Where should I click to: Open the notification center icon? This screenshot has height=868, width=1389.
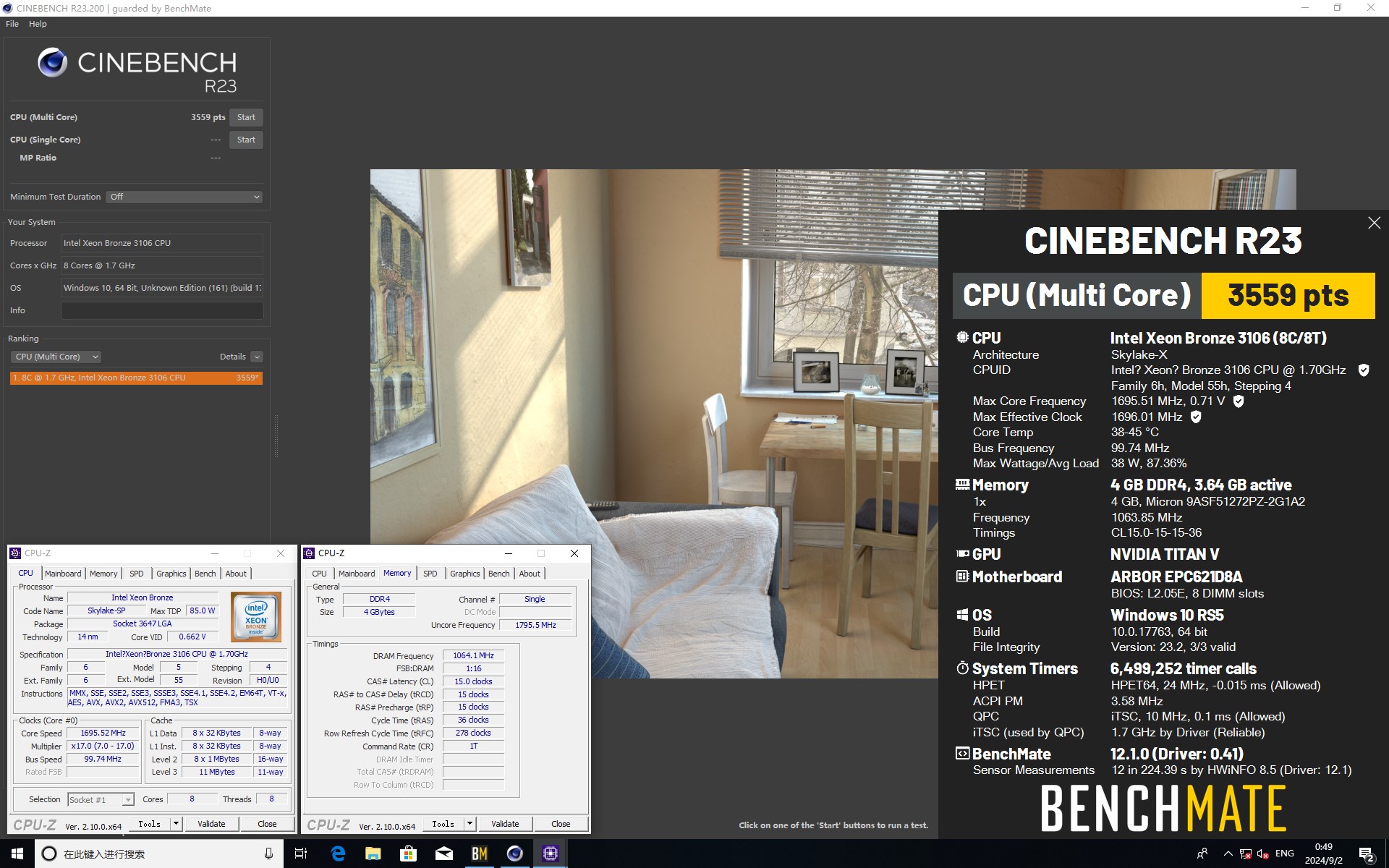[x=1367, y=854]
